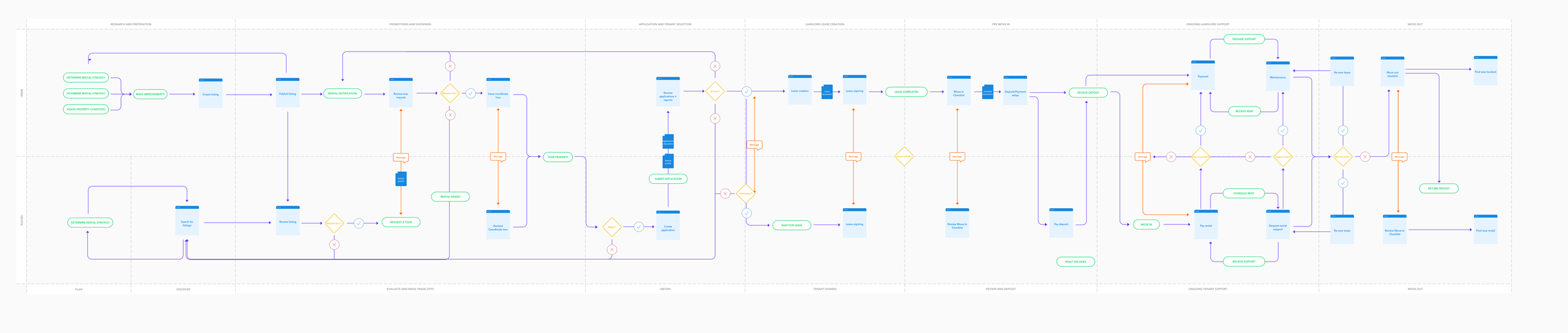Select the Interested? decision diamond

746,193
